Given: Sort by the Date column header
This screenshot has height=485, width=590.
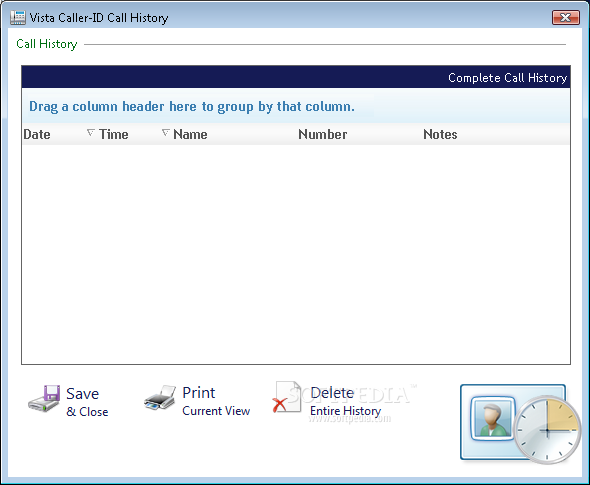Looking at the screenshot, I should [x=37, y=134].
